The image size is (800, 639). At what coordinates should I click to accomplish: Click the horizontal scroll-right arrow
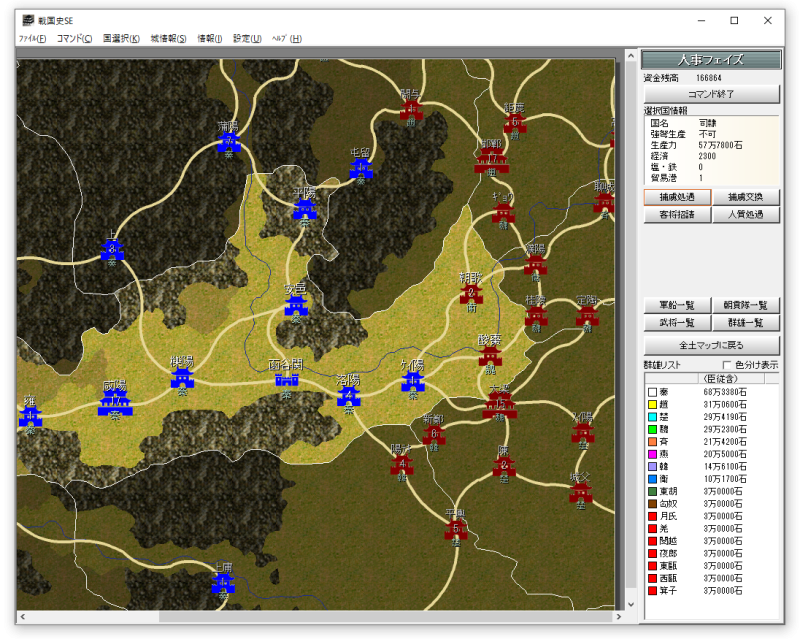pyautogui.click(x=618, y=617)
